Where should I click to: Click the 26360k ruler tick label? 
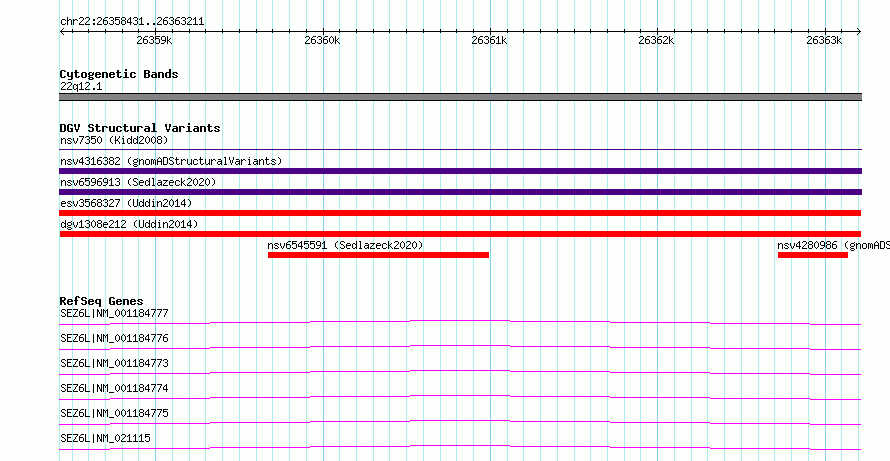(322, 40)
